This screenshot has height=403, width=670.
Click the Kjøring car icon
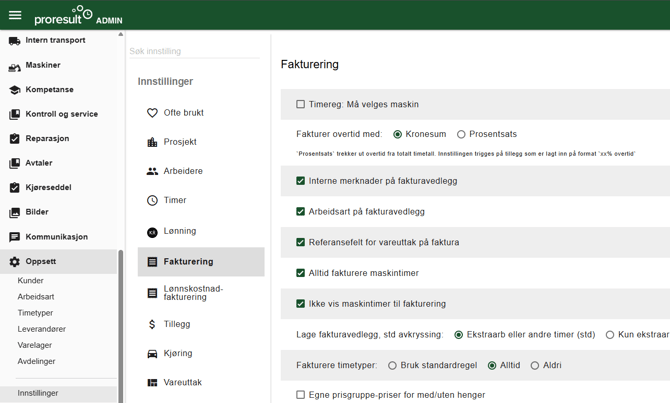152,354
